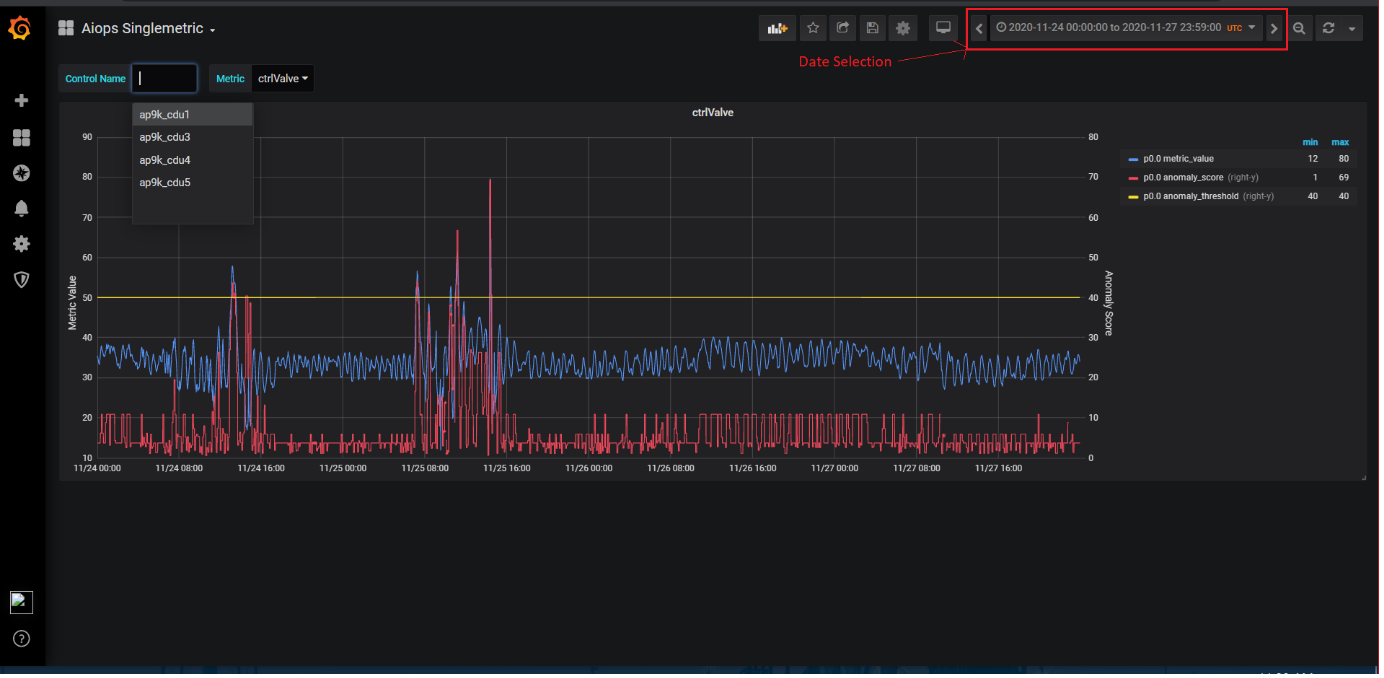Image resolution: width=1384 pixels, height=678 pixels.
Task: Click the Add panel toolbar icon
Action: point(777,29)
